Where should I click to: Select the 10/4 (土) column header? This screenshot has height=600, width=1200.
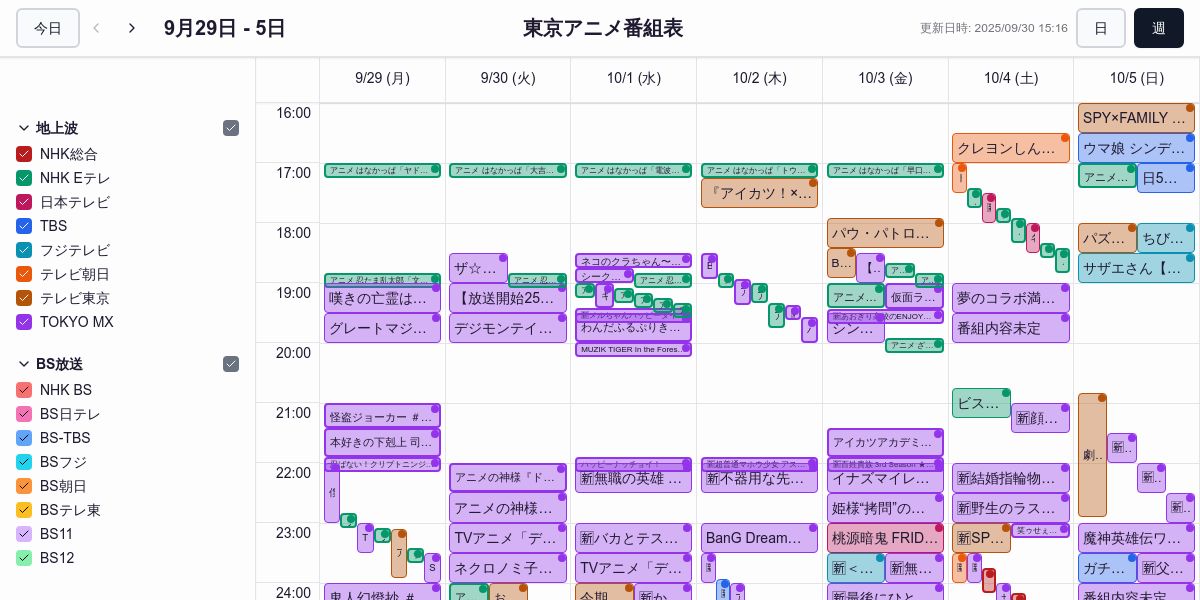[x=1011, y=78]
